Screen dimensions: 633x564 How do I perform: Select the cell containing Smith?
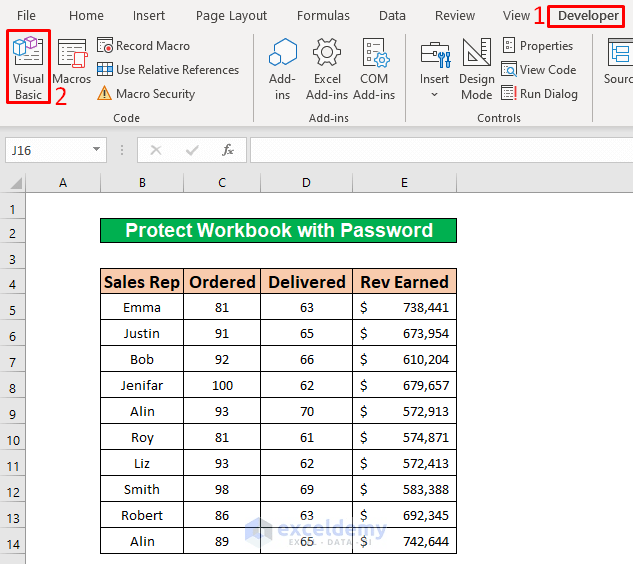click(x=142, y=489)
